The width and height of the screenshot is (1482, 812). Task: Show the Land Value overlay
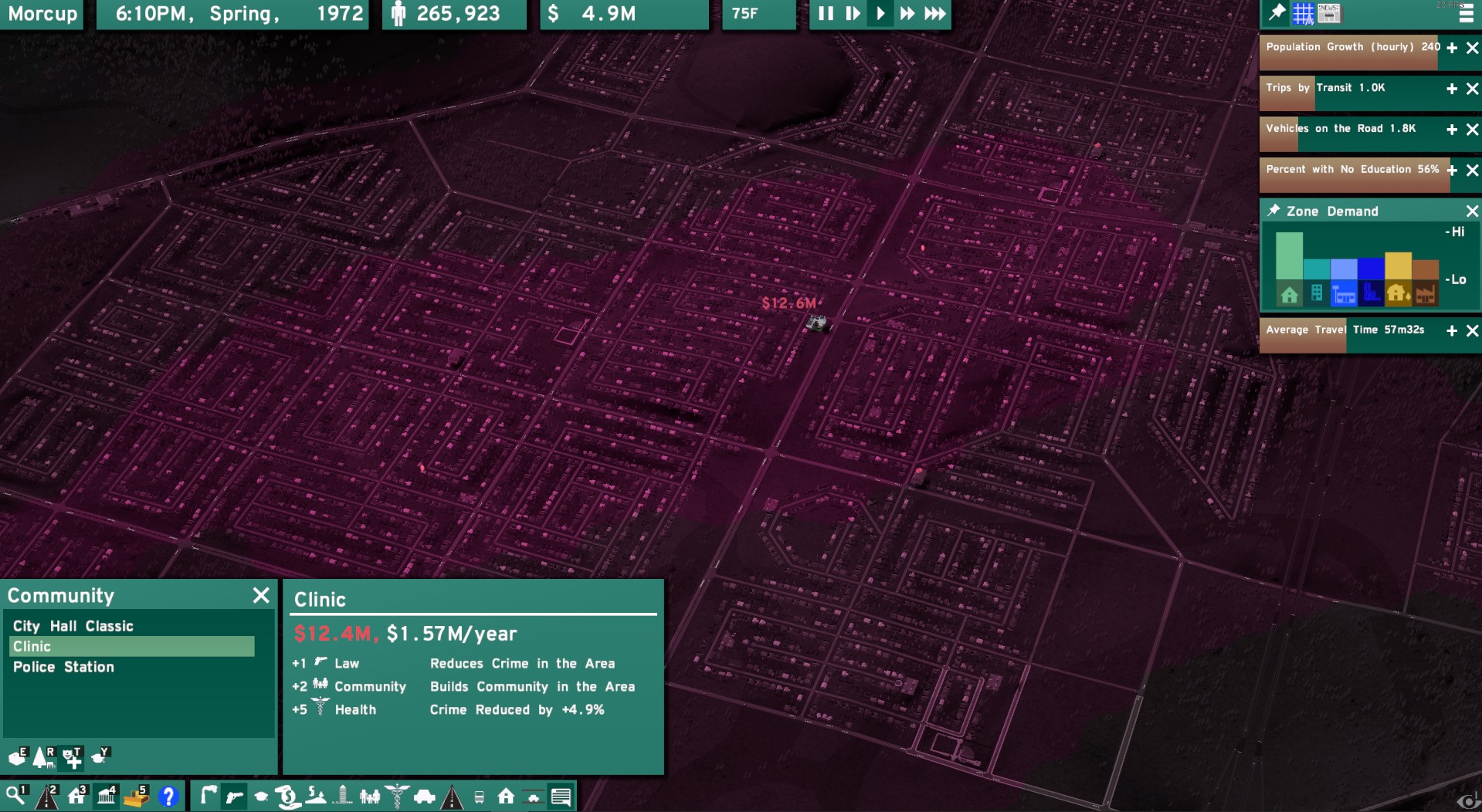pos(316,796)
